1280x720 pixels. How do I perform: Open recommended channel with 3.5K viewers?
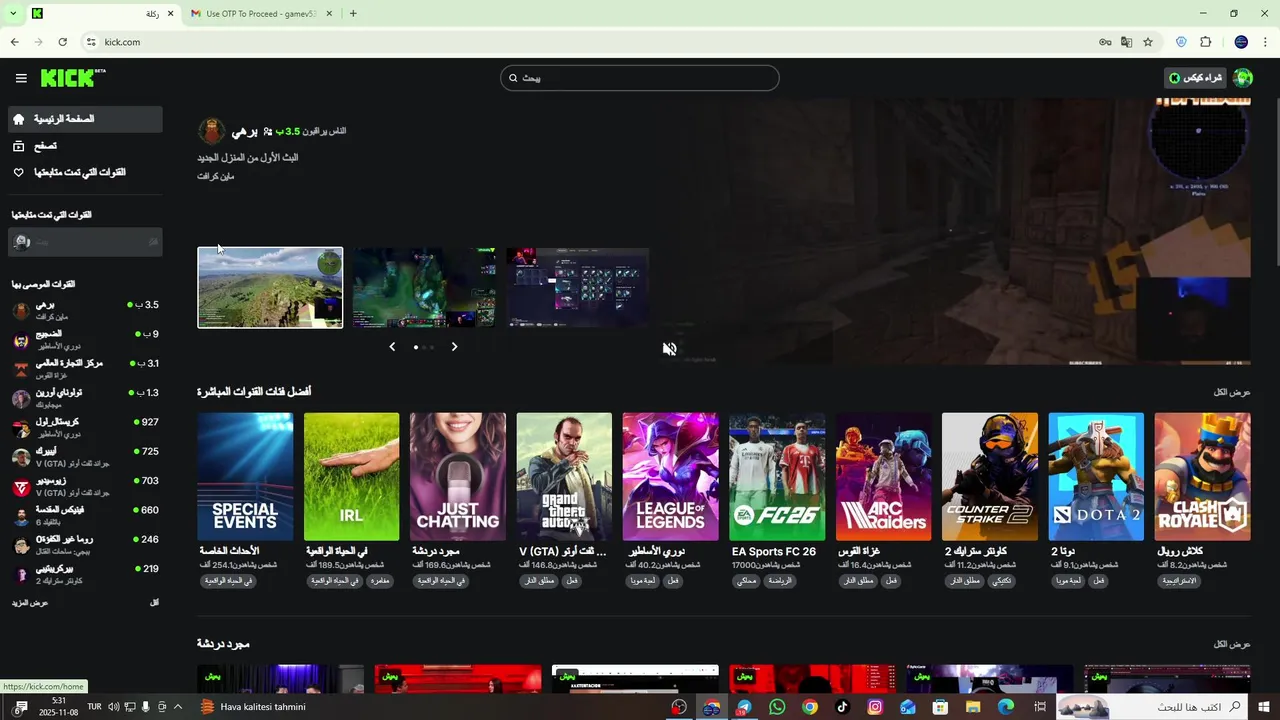tap(85, 310)
